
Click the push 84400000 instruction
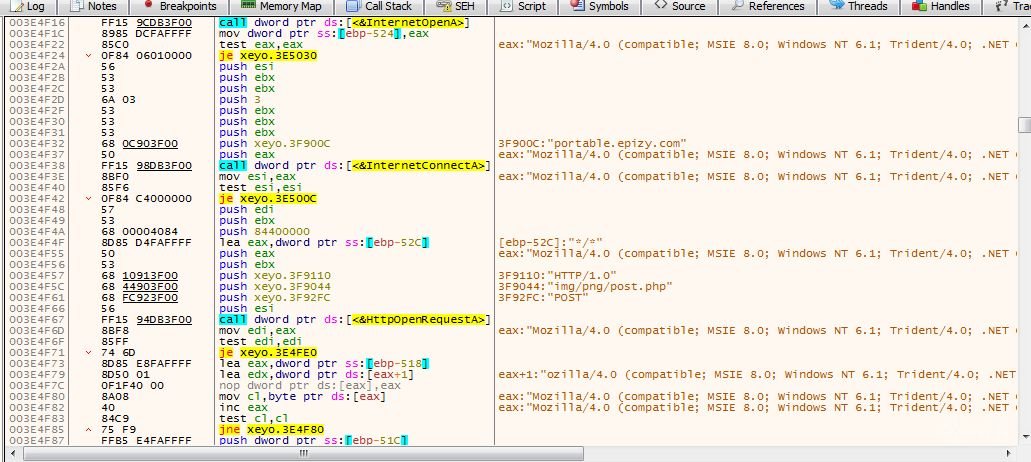pyautogui.click(x=264, y=231)
